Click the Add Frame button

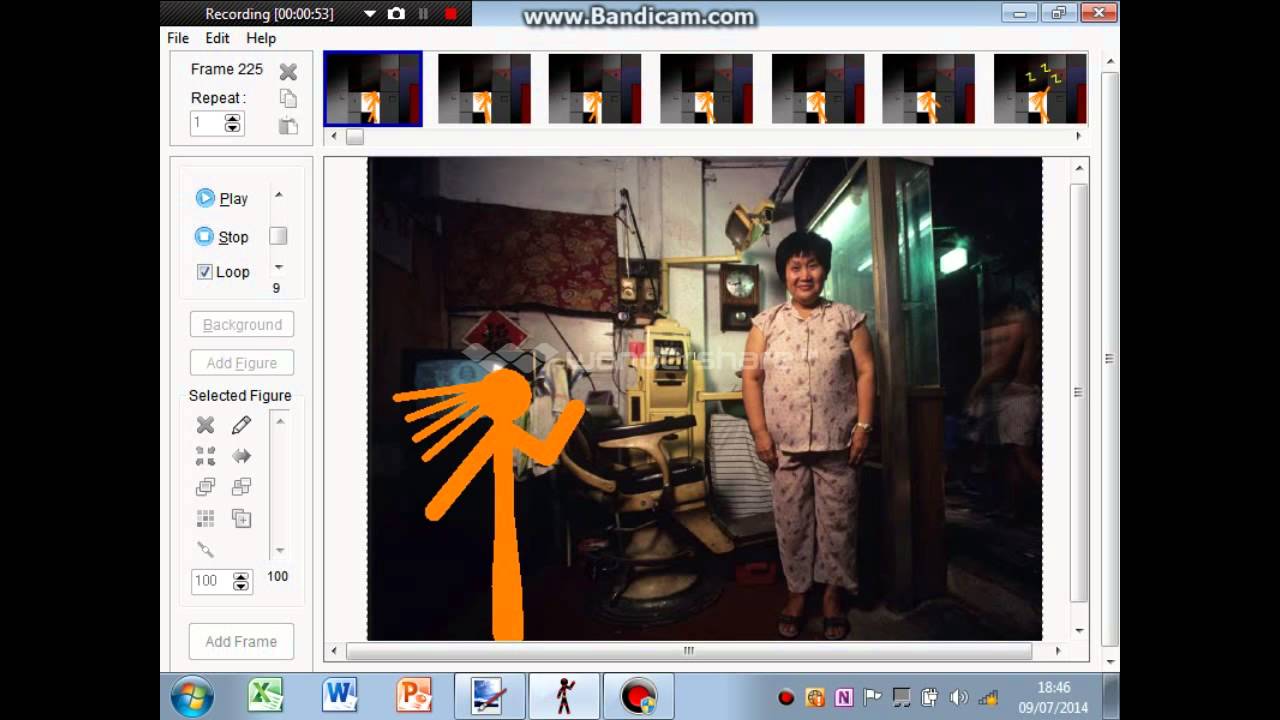coord(241,641)
